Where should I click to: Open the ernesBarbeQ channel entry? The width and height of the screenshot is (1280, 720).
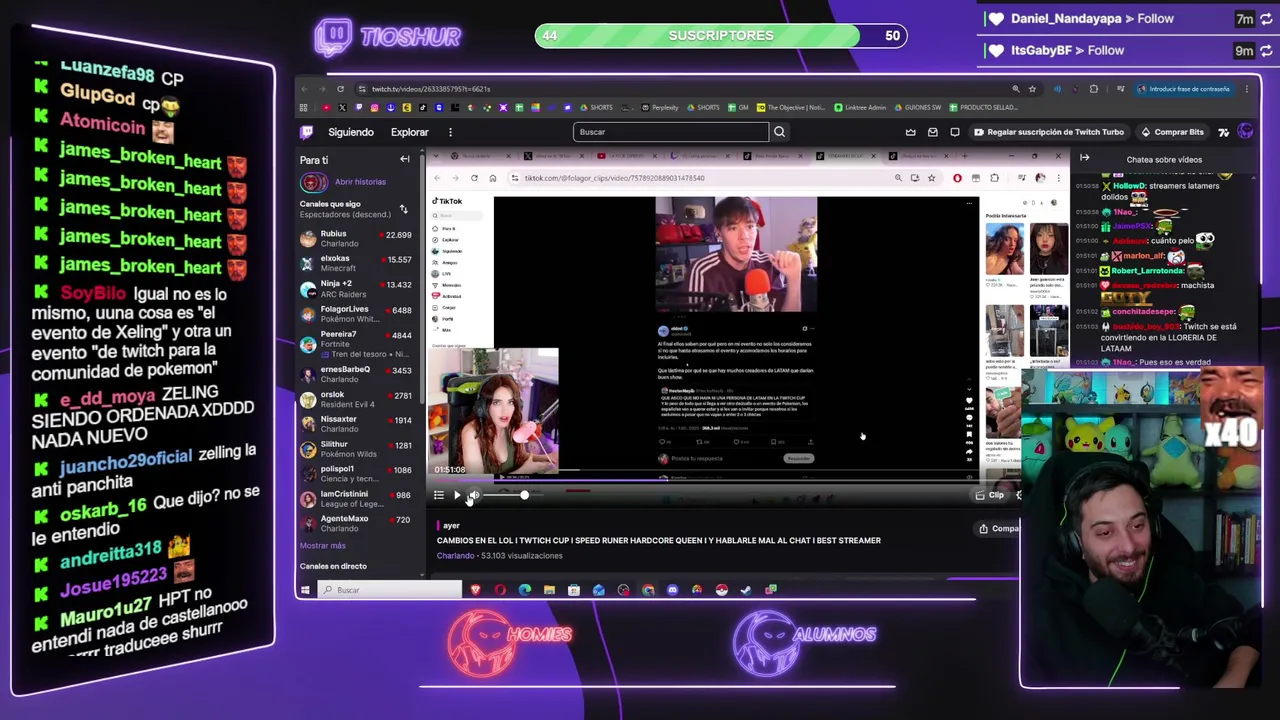coord(356,373)
